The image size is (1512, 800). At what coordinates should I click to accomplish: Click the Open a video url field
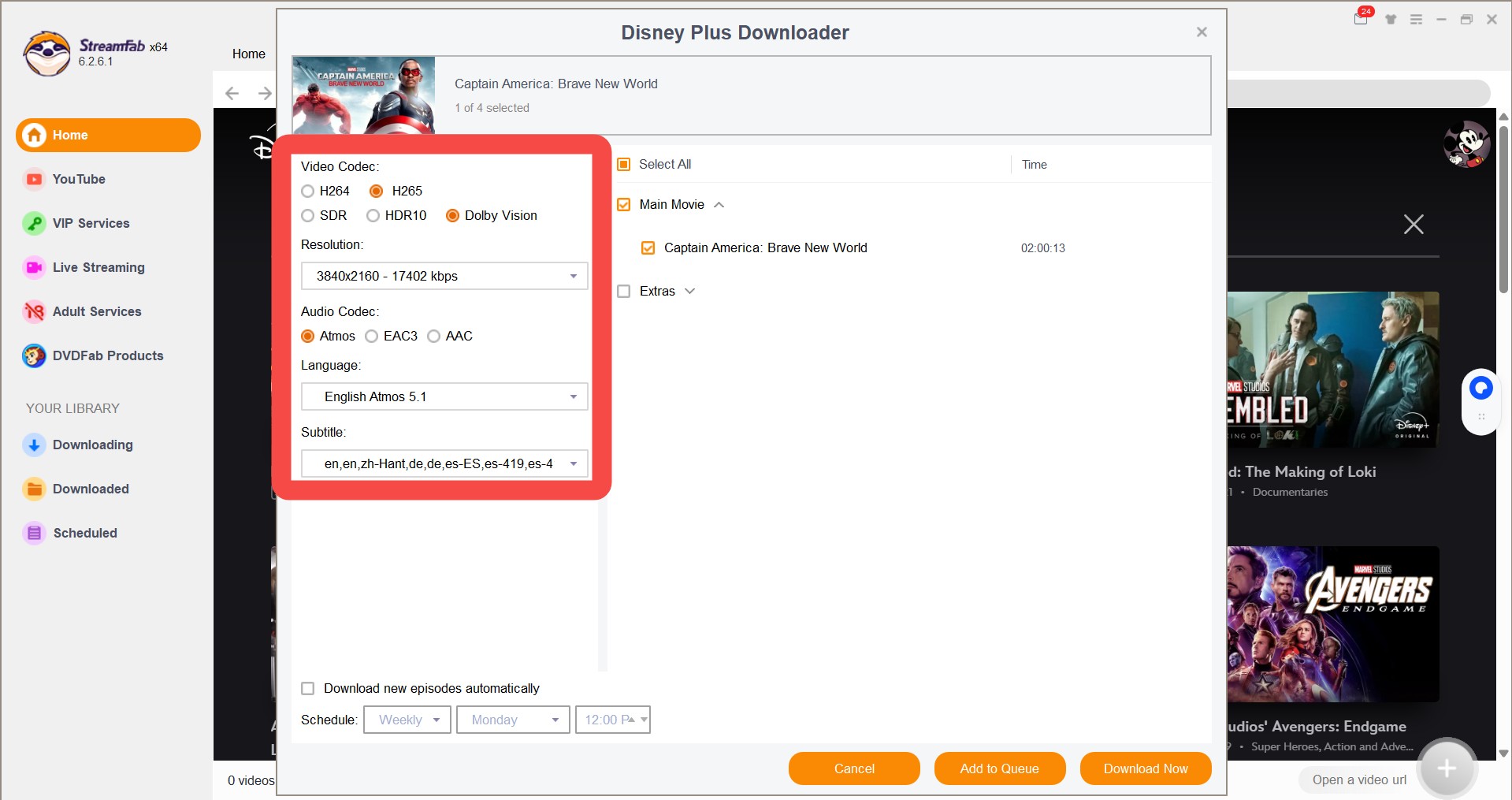[x=1358, y=780]
